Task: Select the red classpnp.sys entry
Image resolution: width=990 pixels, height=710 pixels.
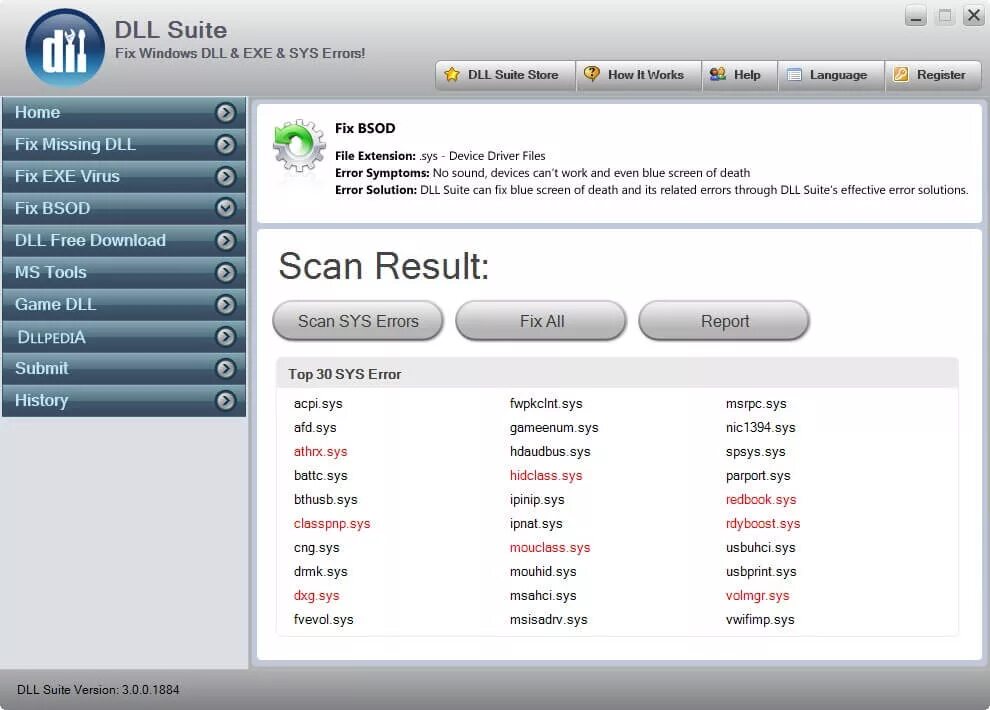Action: tap(332, 524)
